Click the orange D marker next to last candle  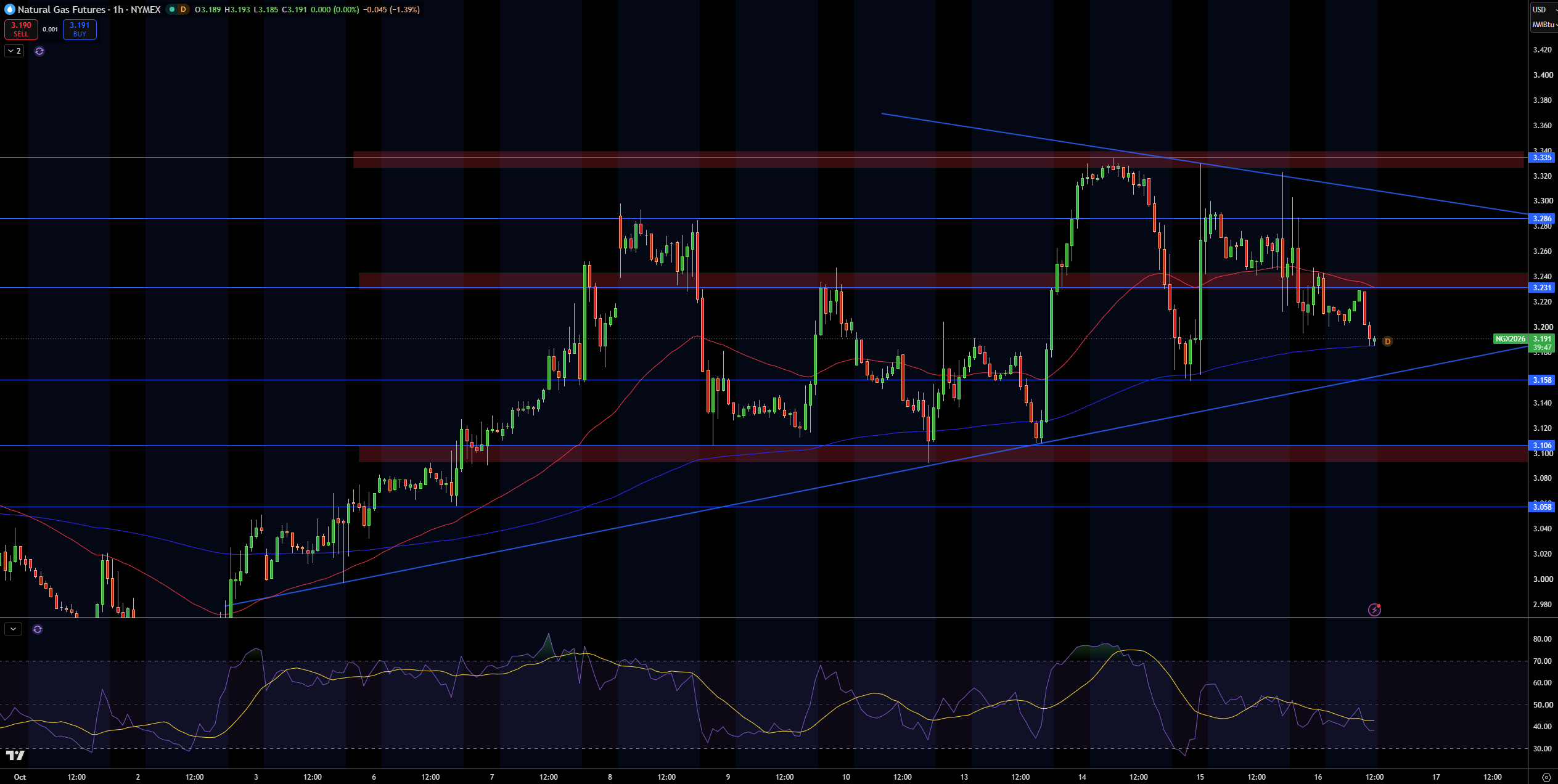[1387, 341]
